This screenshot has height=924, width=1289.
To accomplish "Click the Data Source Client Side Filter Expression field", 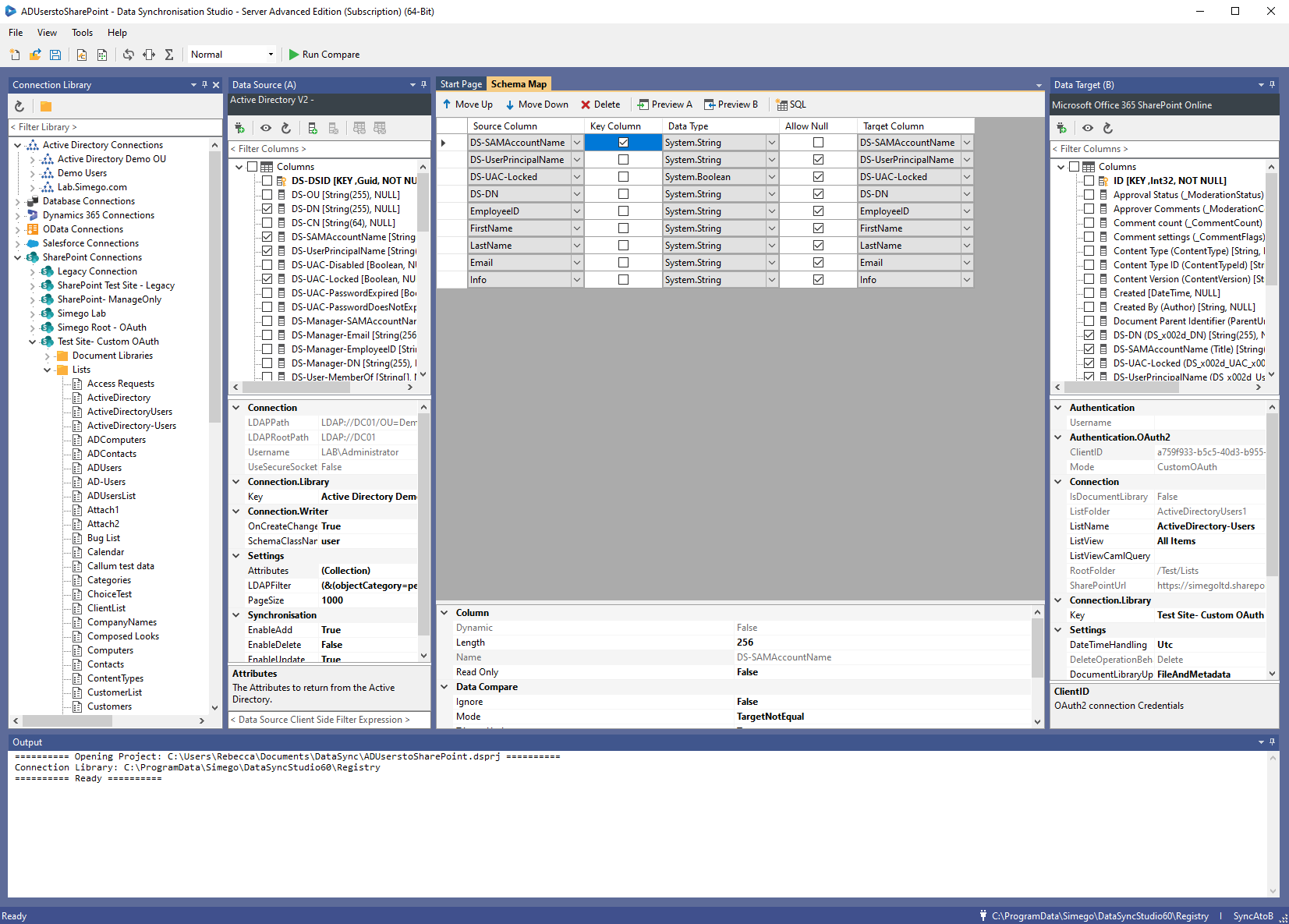I will tap(329, 720).
